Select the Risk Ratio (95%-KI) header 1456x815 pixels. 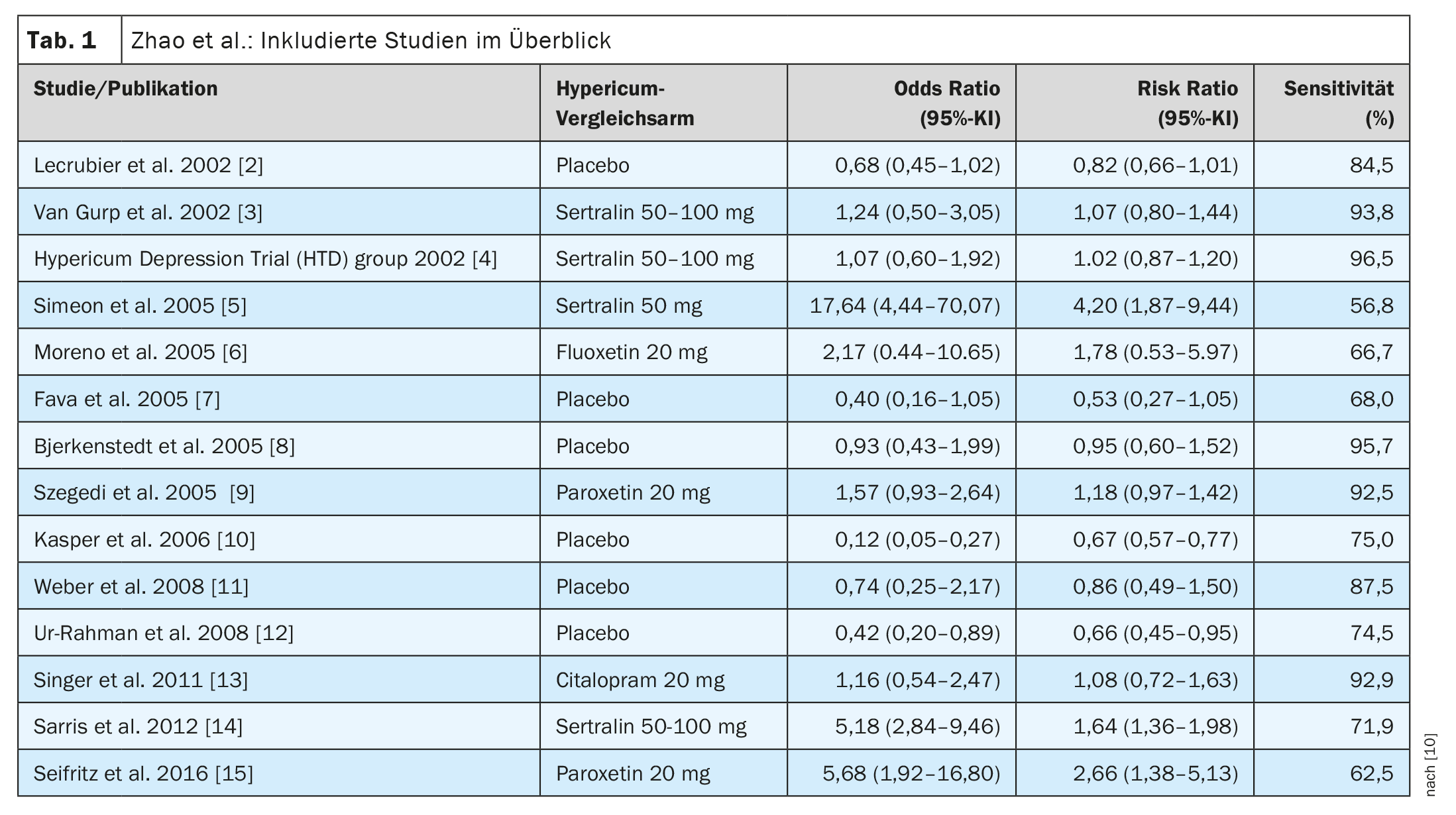coord(1187,103)
